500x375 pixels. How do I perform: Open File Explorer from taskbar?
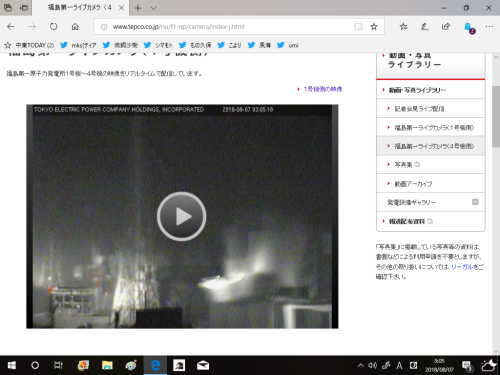pos(107,366)
